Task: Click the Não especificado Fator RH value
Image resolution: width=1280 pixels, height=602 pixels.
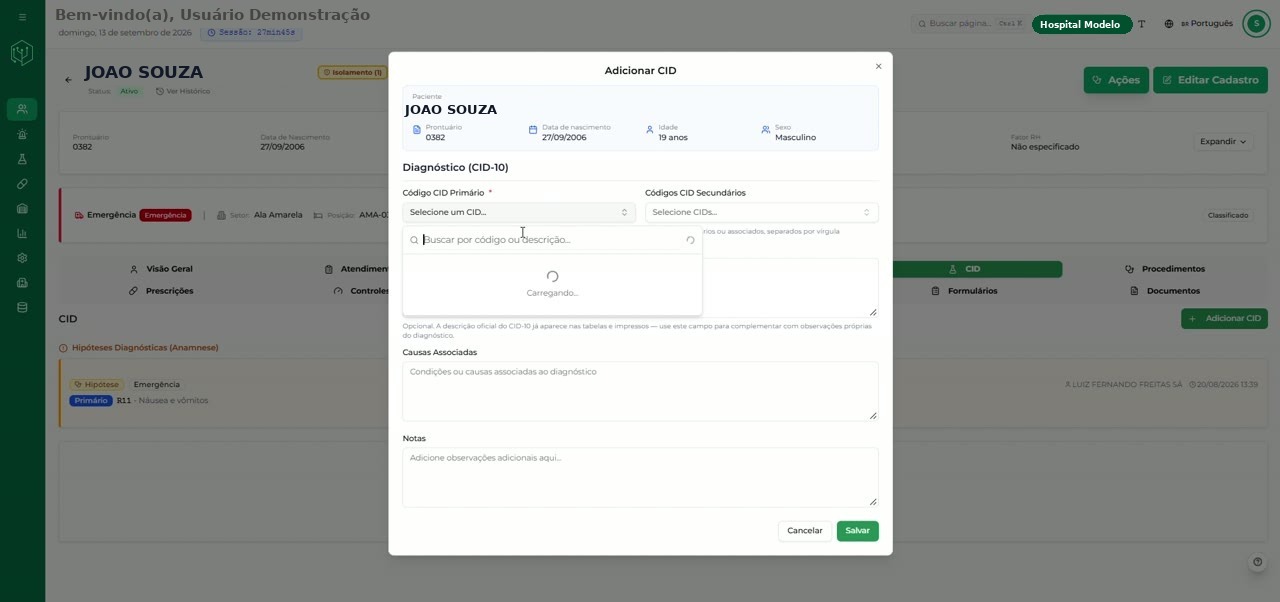Action: click(x=1045, y=147)
